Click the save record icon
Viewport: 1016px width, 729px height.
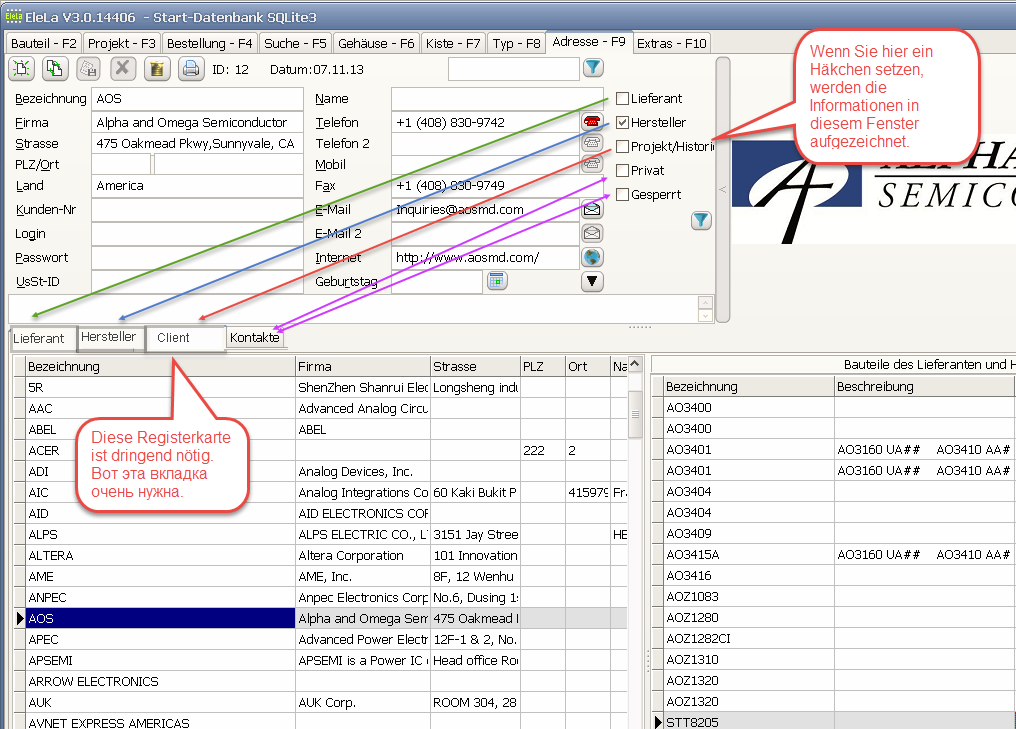point(89,68)
